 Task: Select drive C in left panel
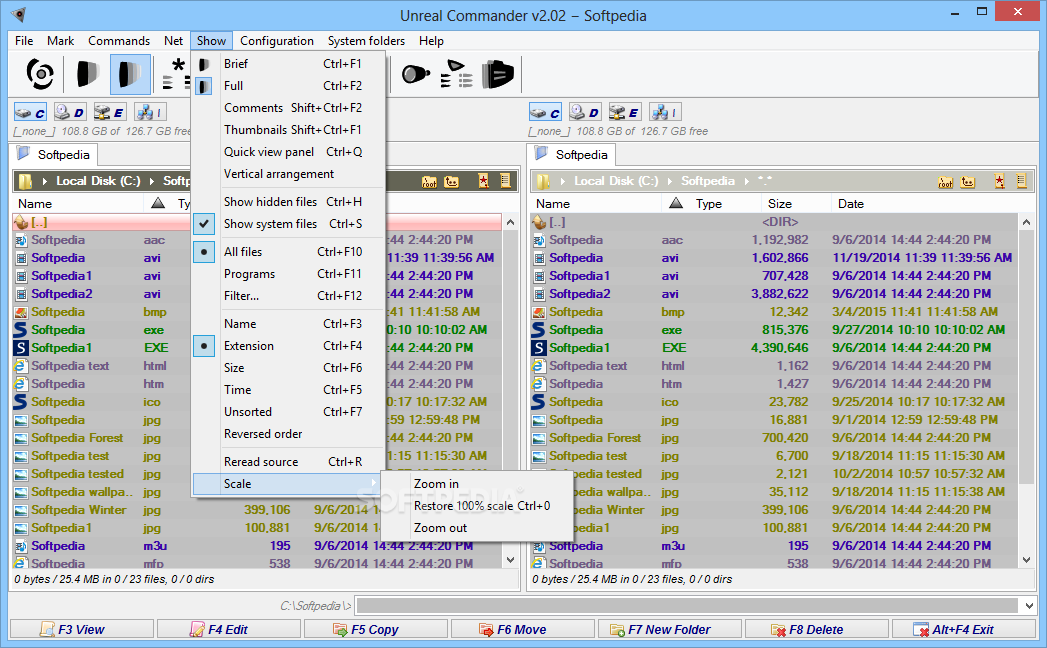(x=30, y=112)
